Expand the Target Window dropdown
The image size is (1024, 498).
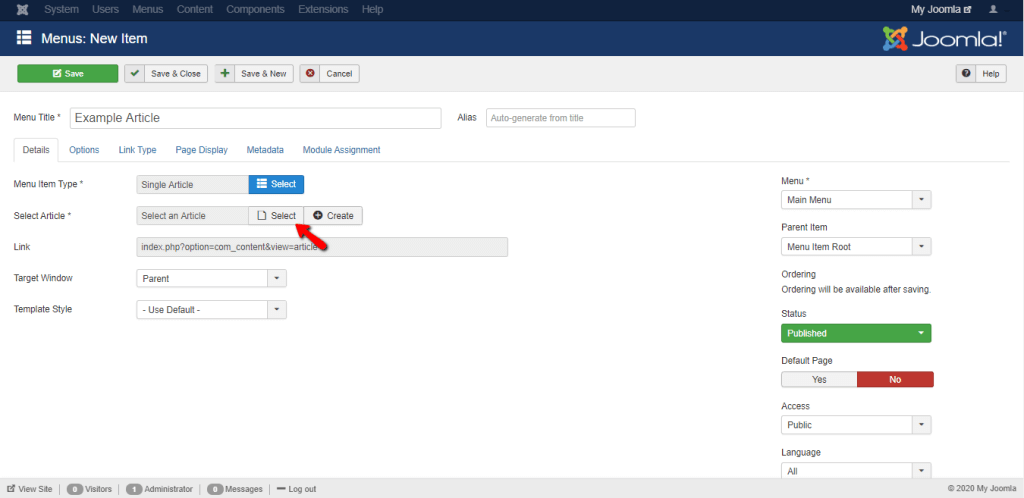click(x=212, y=279)
